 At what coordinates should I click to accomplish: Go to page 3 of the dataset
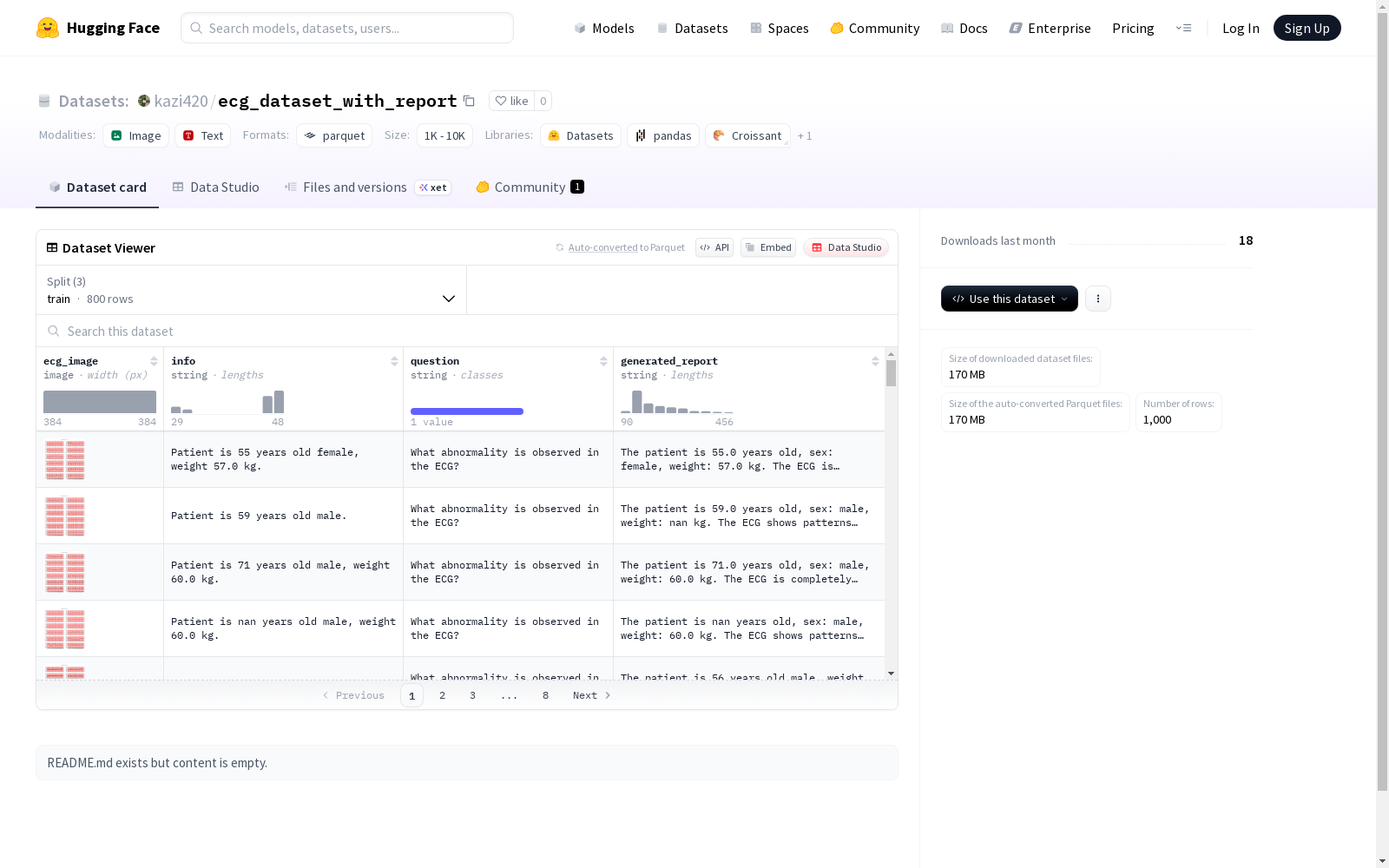[x=472, y=695]
